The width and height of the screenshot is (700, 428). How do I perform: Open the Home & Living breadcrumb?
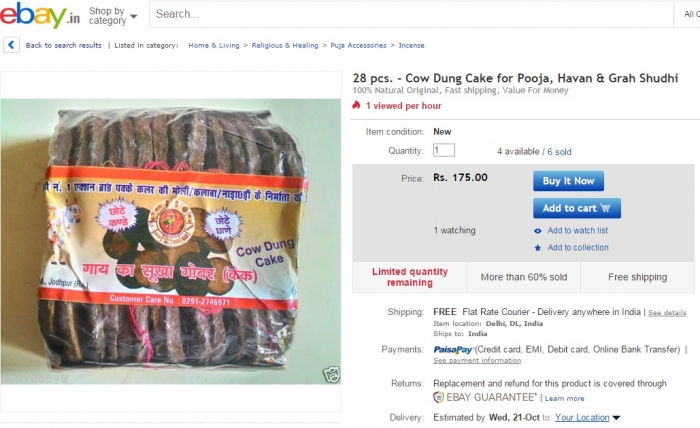click(213, 45)
